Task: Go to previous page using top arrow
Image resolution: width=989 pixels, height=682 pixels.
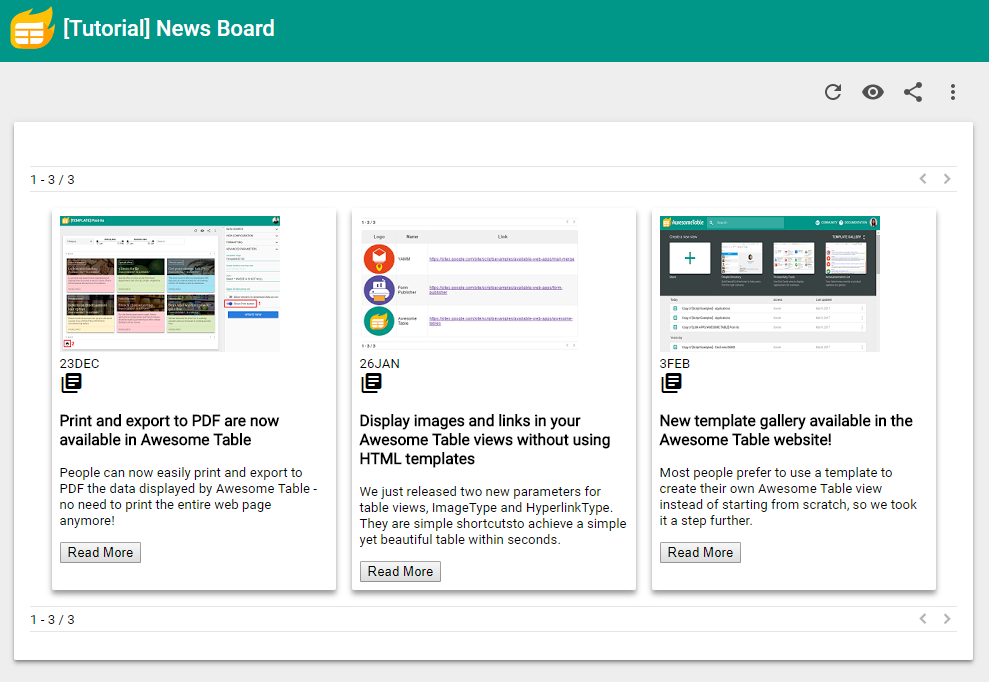Action: tap(923, 179)
